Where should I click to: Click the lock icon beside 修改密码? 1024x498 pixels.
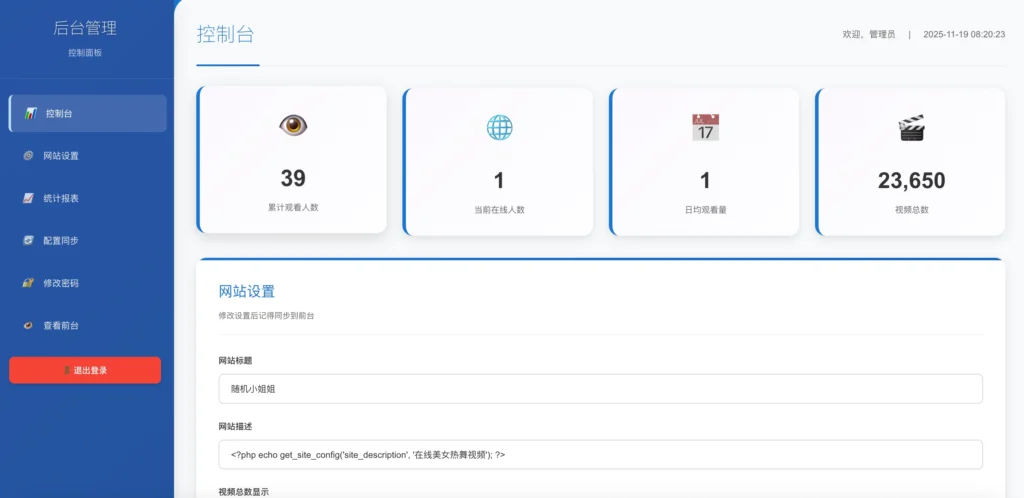[x=28, y=283]
